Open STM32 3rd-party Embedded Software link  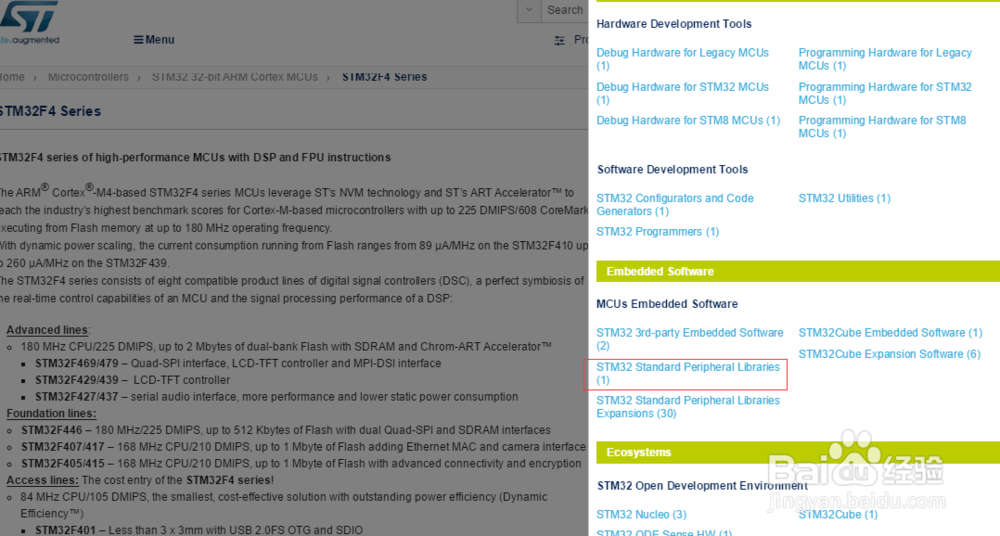[x=689, y=339]
